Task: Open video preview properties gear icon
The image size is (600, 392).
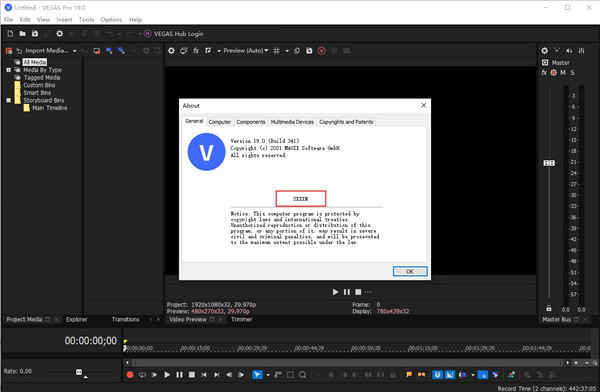Action: click(171, 51)
